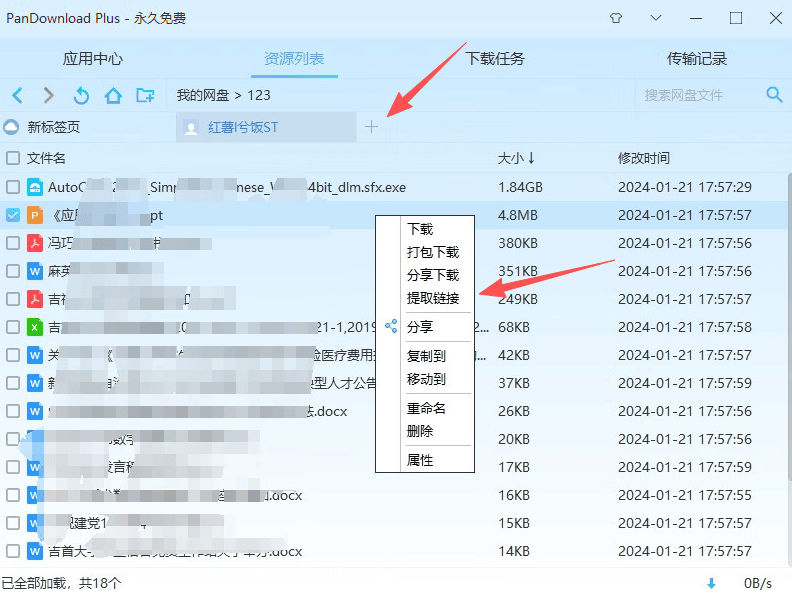Click the search magnifier icon
The height and width of the screenshot is (596, 792).
coord(773,95)
